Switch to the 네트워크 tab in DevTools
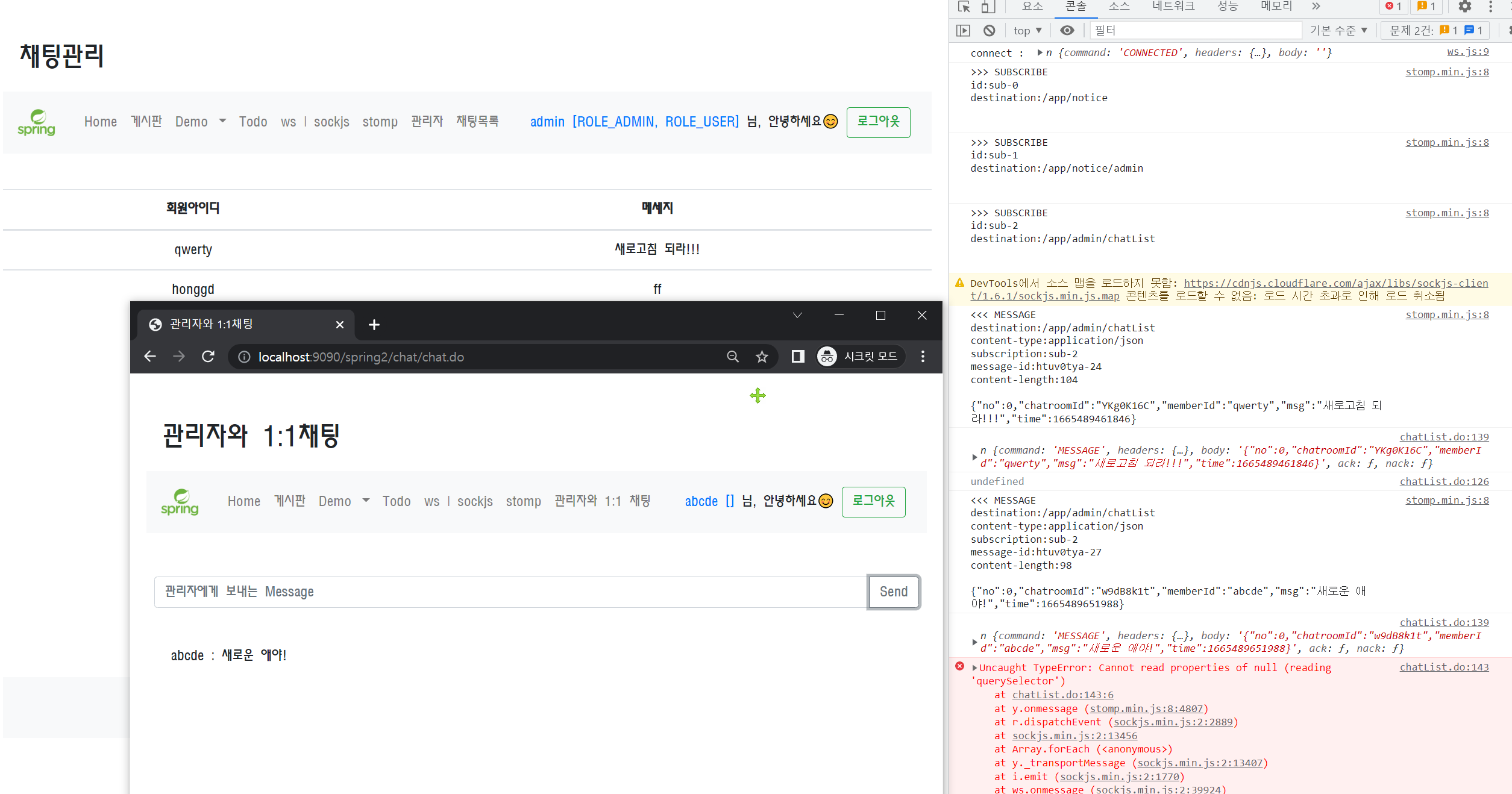Viewport: 1512px width, 794px height. [1173, 7]
